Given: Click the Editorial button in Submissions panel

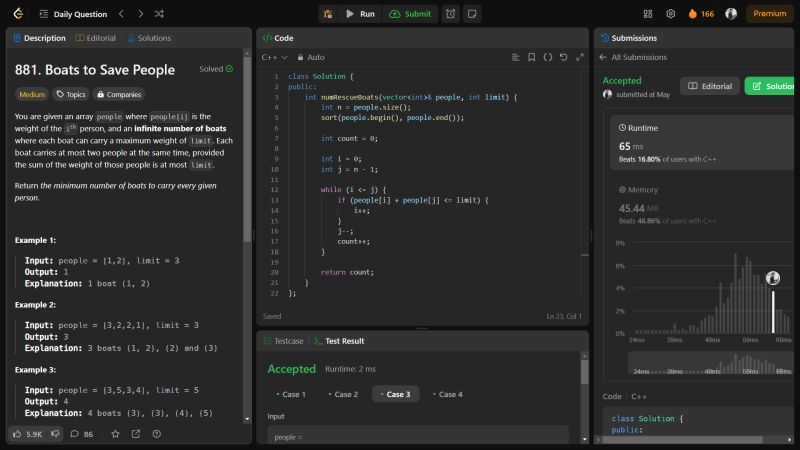Looking at the screenshot, I should [x=710, y=86].
